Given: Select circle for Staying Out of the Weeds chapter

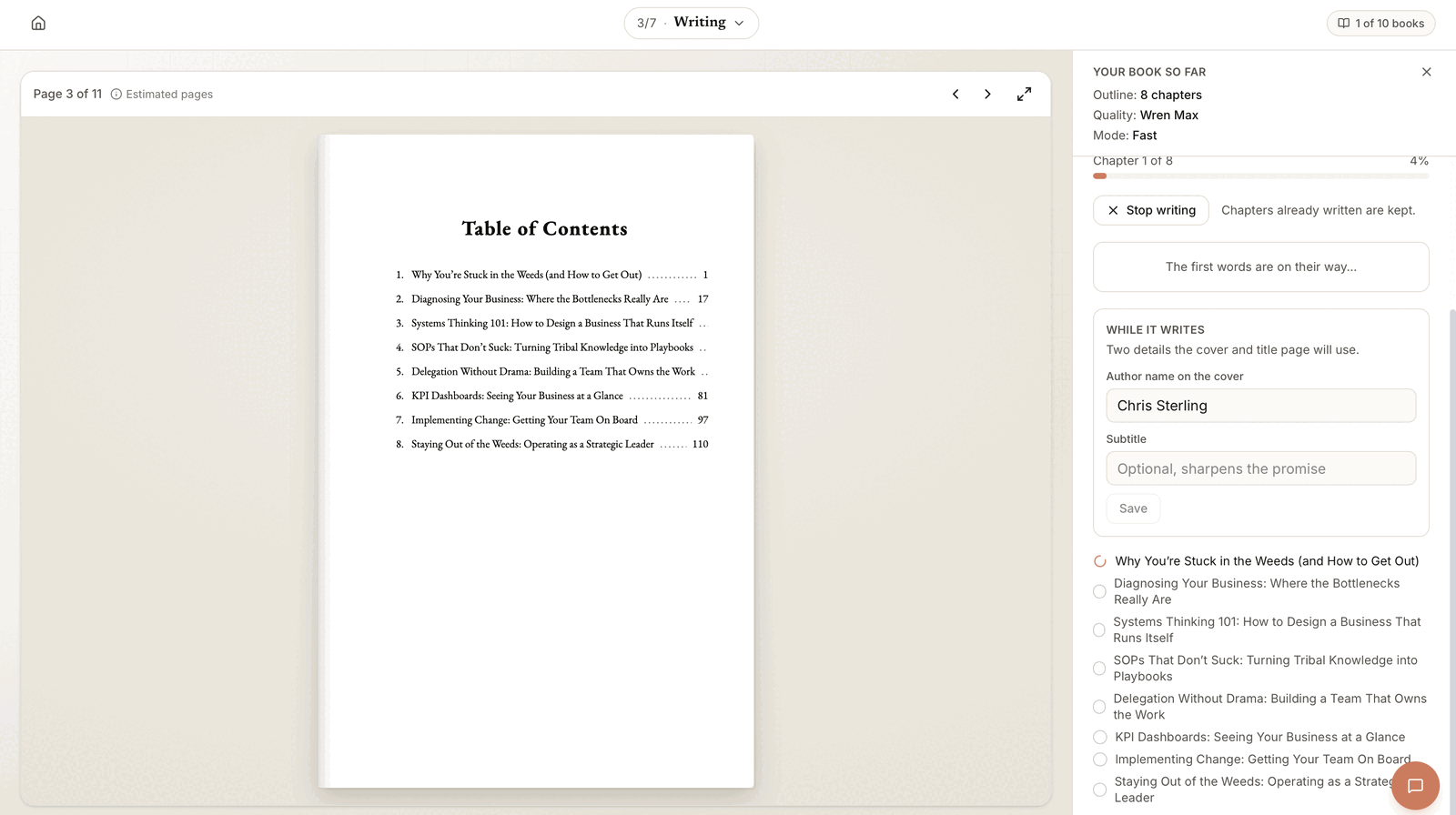Looking at the screenshot, I should click(x=1099, y=790).
